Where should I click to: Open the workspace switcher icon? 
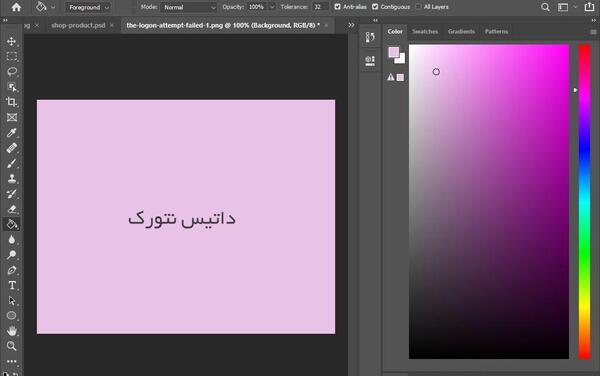tap(563, 7)
